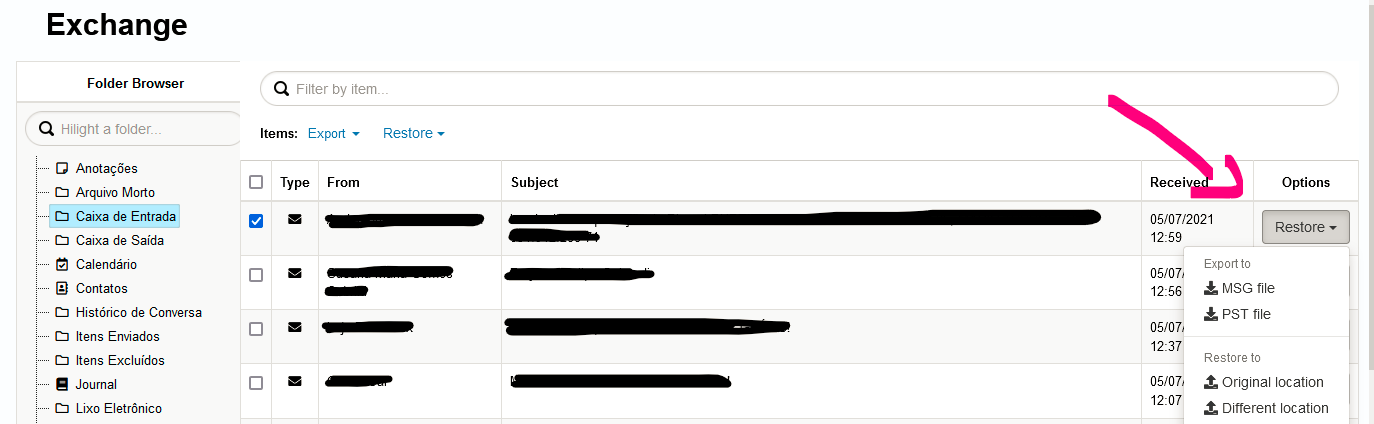The image size is (1374, 424).
Task: Click the search magnifier in item filter
Action: pyautogui.click(x=282, y=89)
